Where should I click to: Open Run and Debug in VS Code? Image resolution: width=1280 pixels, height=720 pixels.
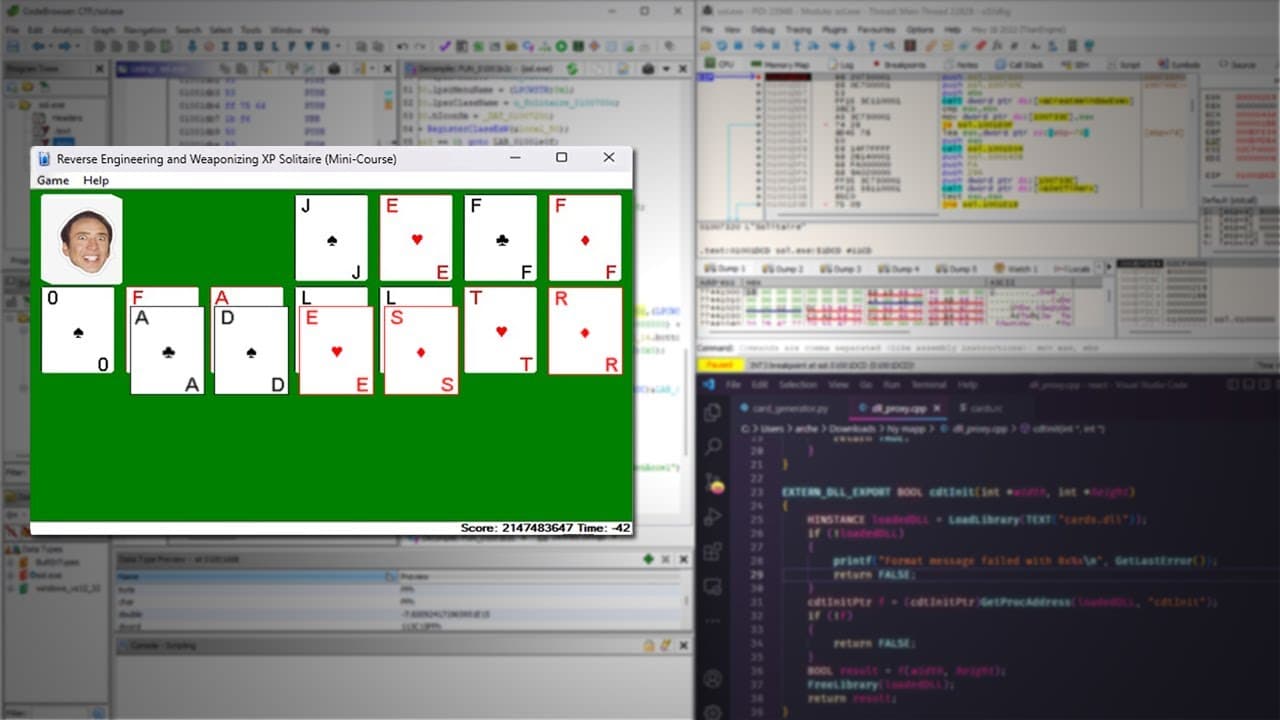tap(713, 517)
